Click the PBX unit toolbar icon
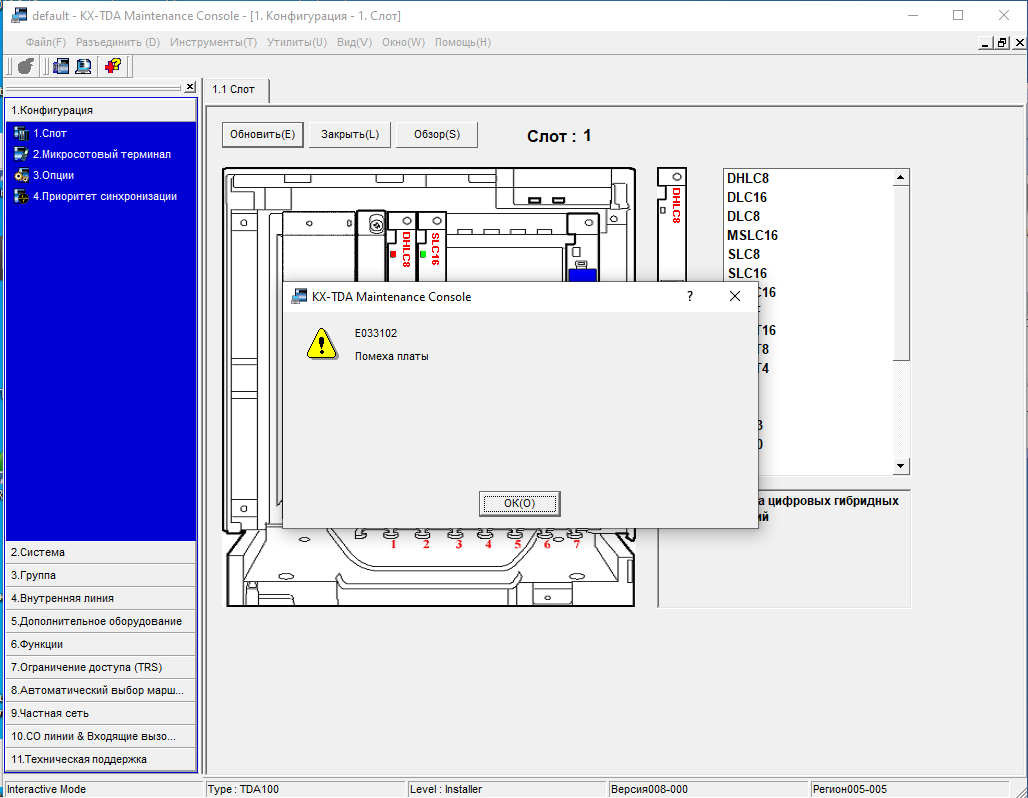Image resolution: width=1028 pixels, height=798 pixels. pos(61,66)
